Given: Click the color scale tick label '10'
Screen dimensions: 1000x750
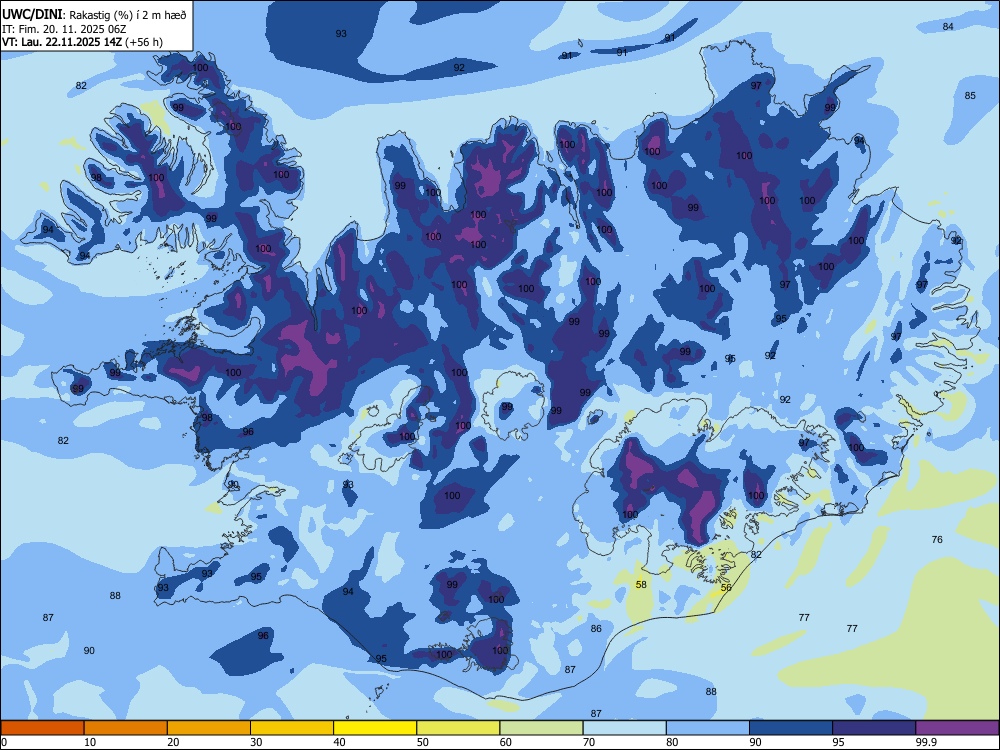Looking at the screenshot, I should click(x=91, y=742).
